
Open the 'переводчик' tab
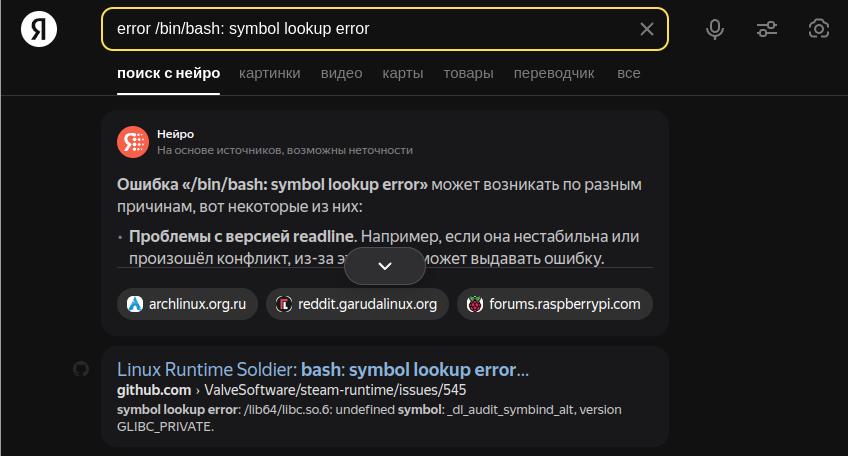pos(554,73)
